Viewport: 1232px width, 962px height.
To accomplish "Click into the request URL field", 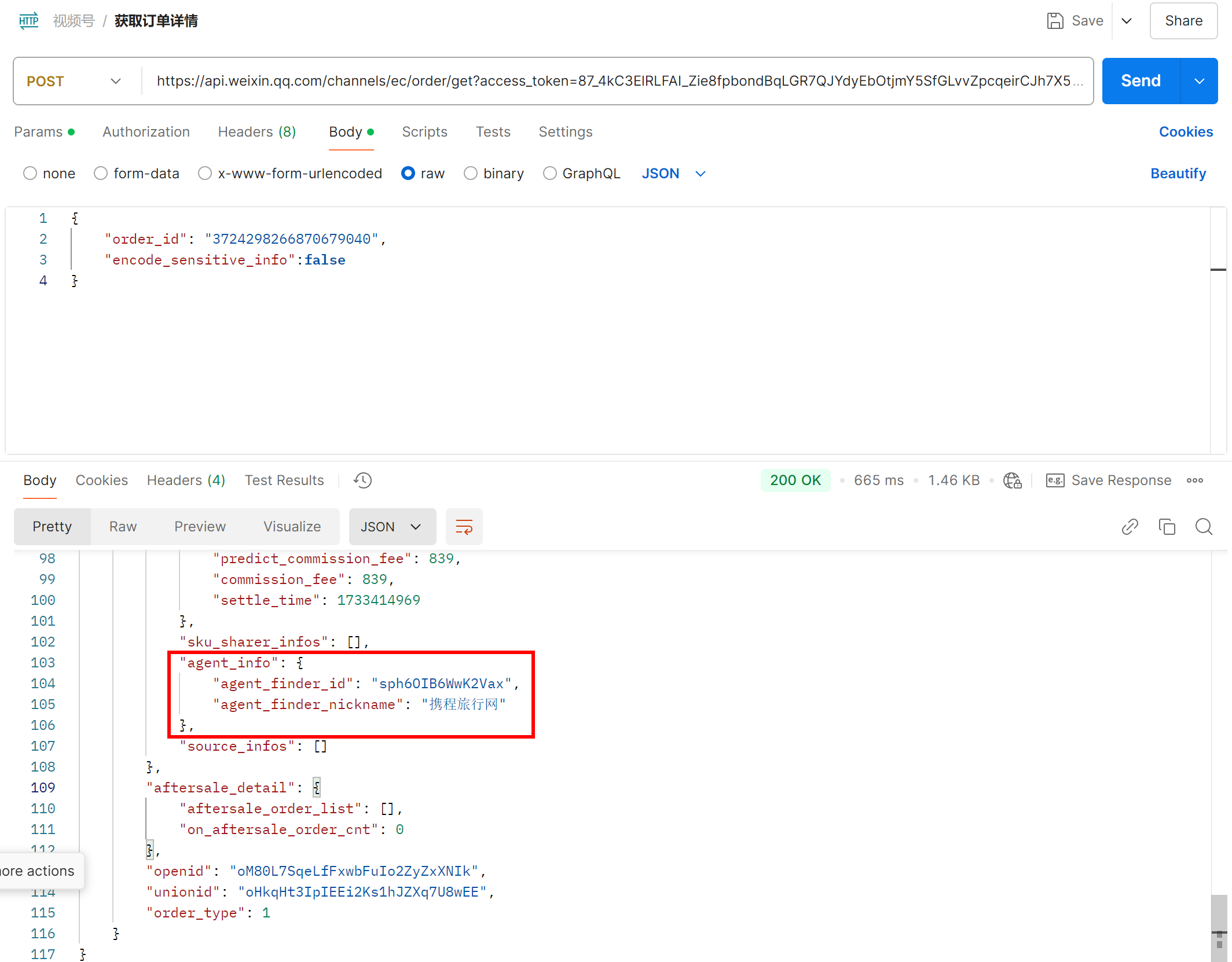I will coord(614,81).
